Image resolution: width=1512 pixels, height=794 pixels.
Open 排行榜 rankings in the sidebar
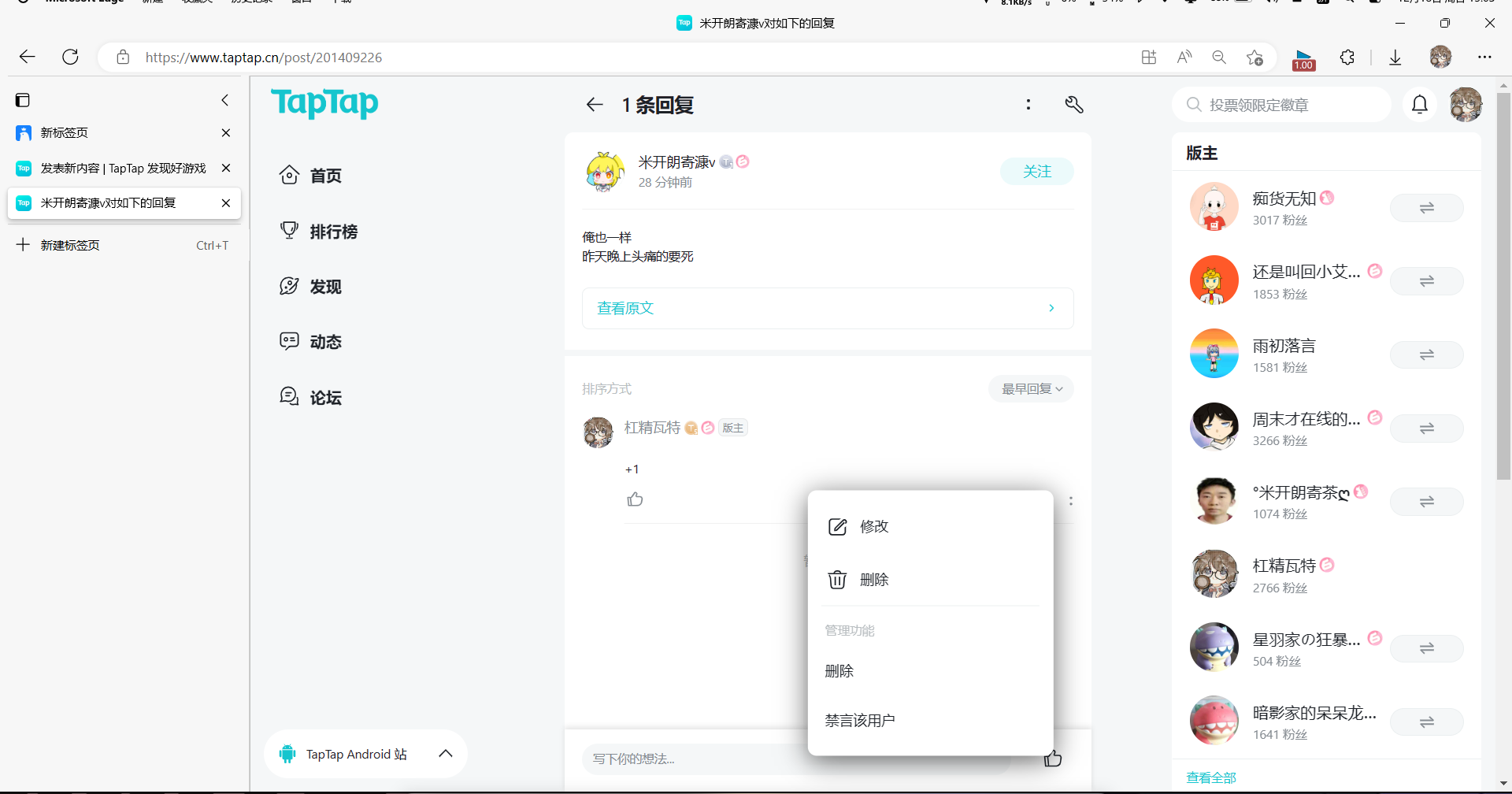[x=319, y=231]
